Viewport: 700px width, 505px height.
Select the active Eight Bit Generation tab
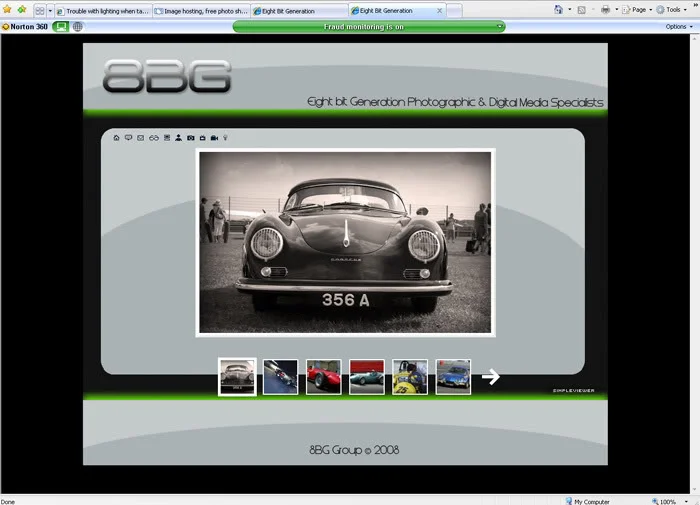(x=392, y=11)
